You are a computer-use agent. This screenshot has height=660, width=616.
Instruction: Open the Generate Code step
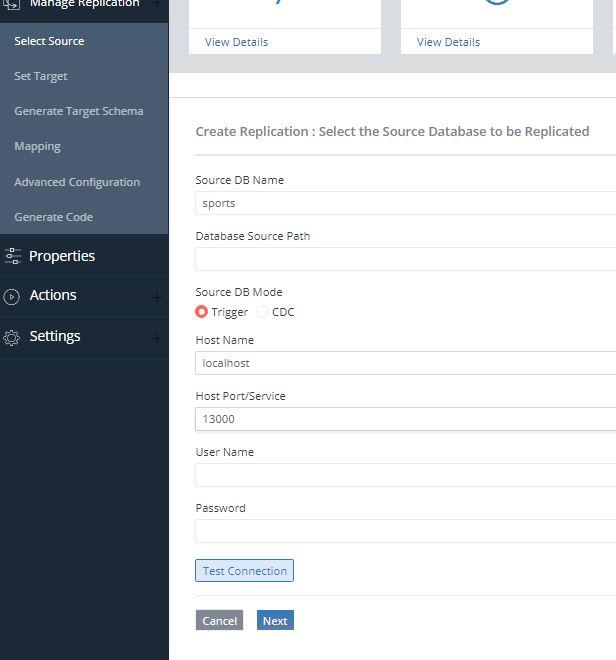click(x=53, y=217)
